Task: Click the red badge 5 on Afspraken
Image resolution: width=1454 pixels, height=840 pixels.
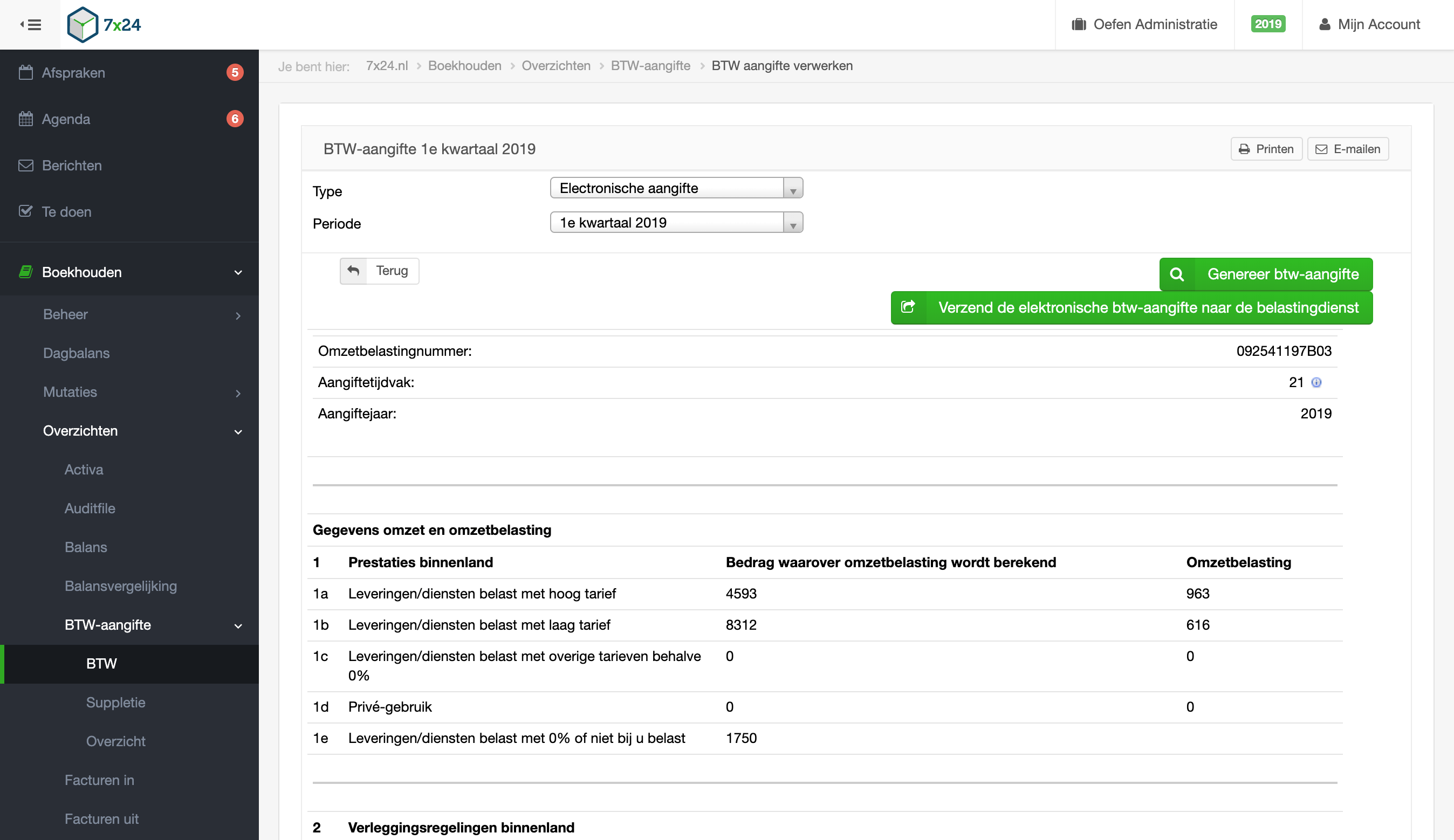Action: pos(234,73)
